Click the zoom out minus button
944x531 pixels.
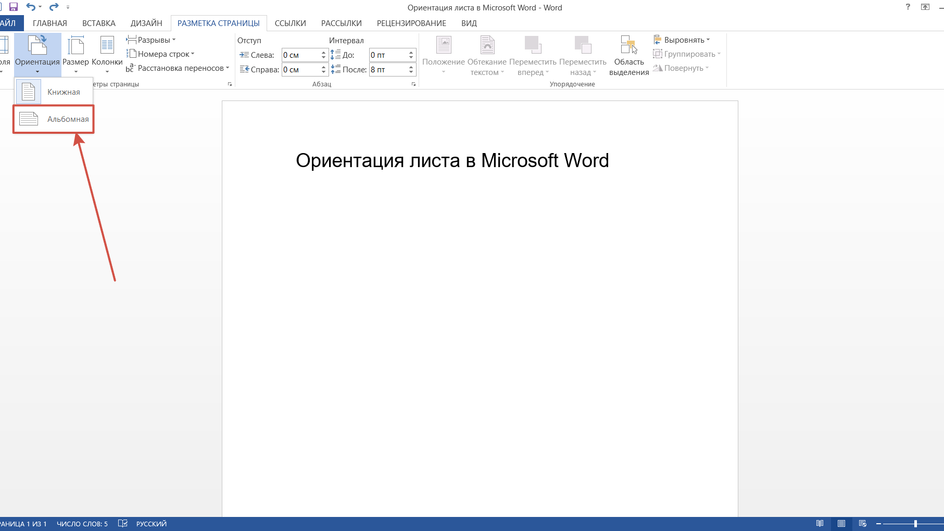tap(878, 524)
